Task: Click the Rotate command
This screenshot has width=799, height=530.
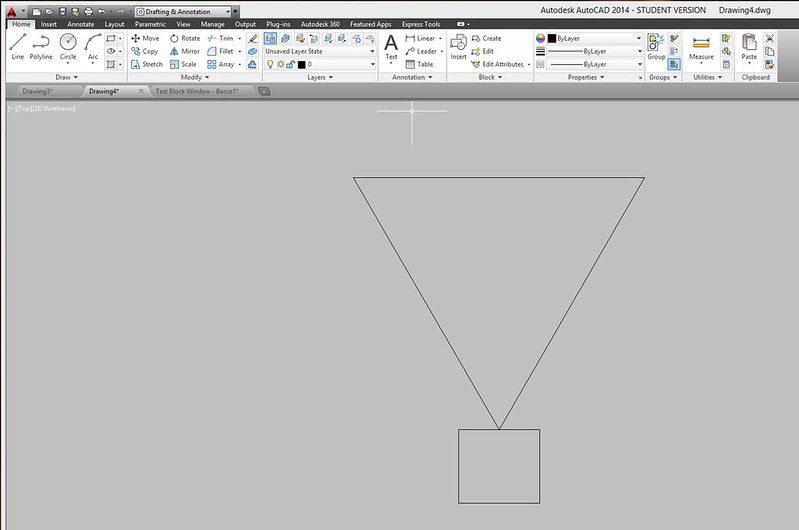Action: (185, 38)
